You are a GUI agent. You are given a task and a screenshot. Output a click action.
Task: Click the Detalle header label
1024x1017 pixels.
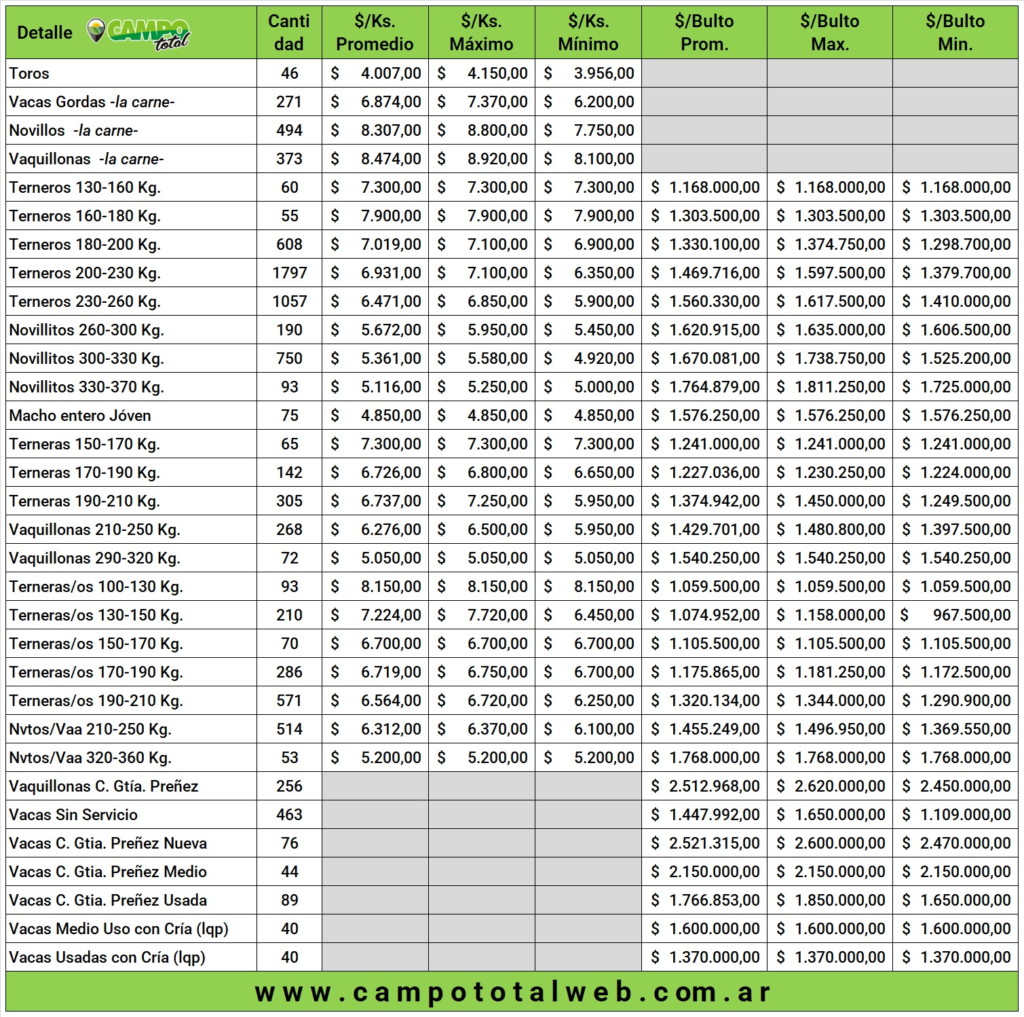click(45, 32)
